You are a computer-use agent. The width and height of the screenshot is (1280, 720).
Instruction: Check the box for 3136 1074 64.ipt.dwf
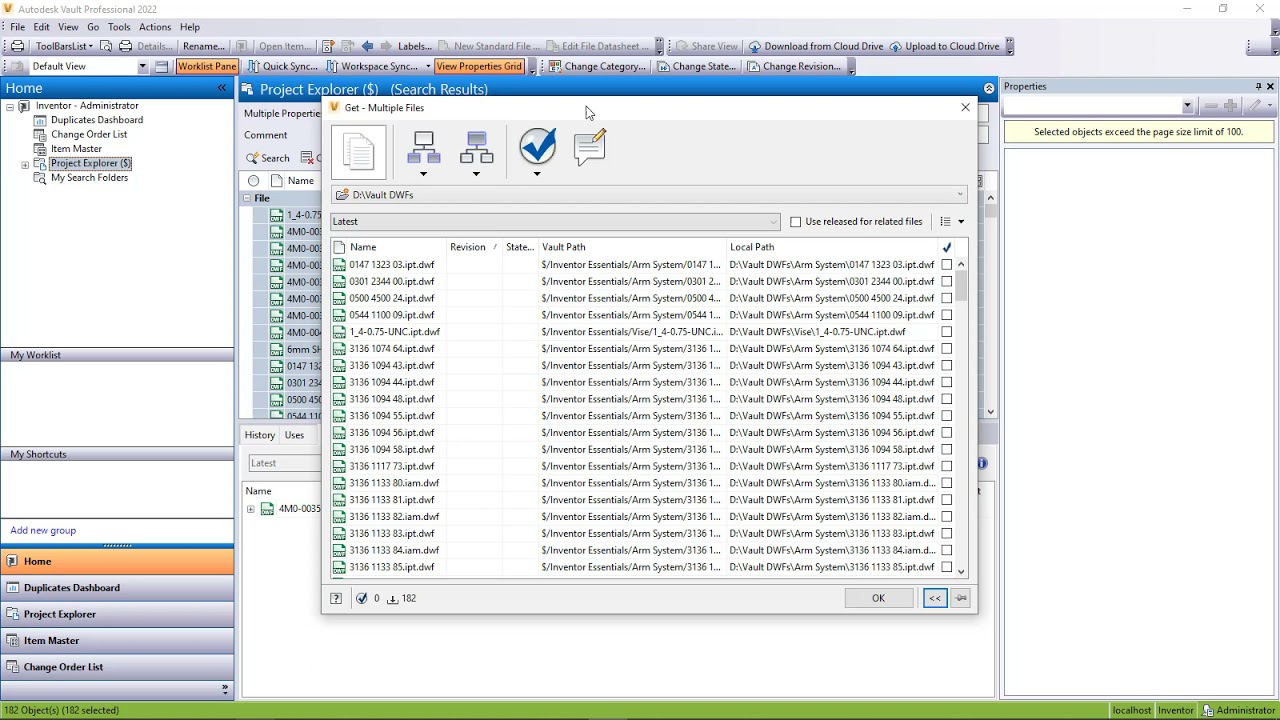pyautogui.click(x=947, y=349)
